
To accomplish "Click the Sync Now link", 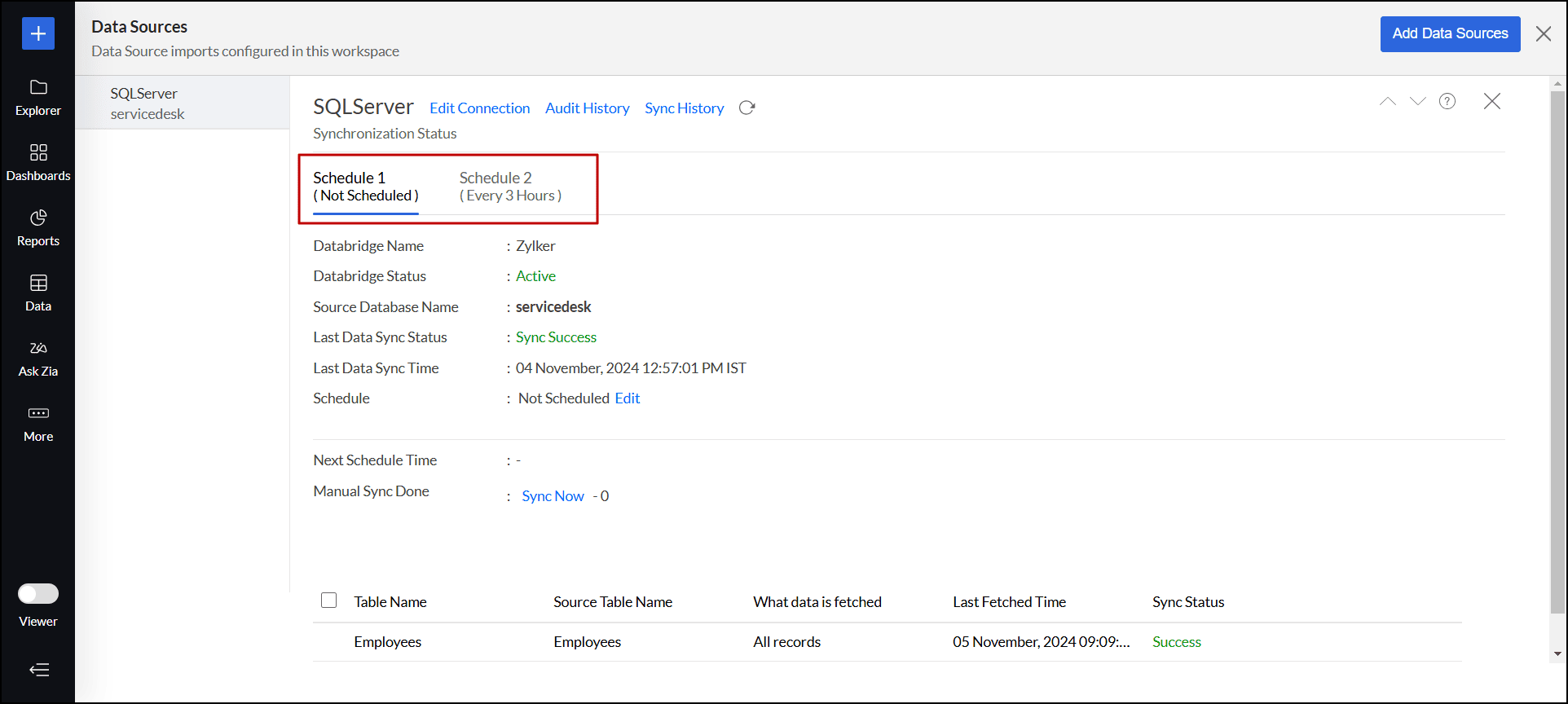I will (553, 496).
